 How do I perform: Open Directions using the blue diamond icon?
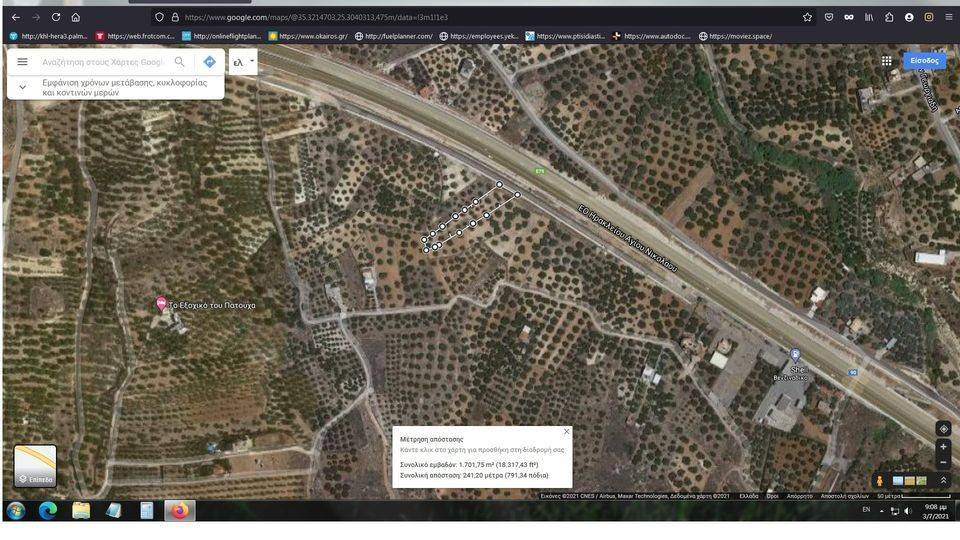click(209, 62)
